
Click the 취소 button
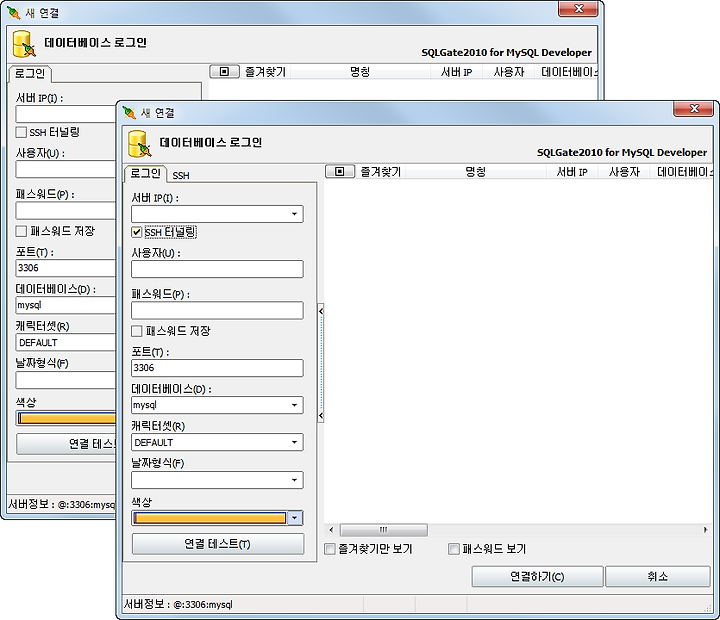pyautogui.click(x=658, y=576)
